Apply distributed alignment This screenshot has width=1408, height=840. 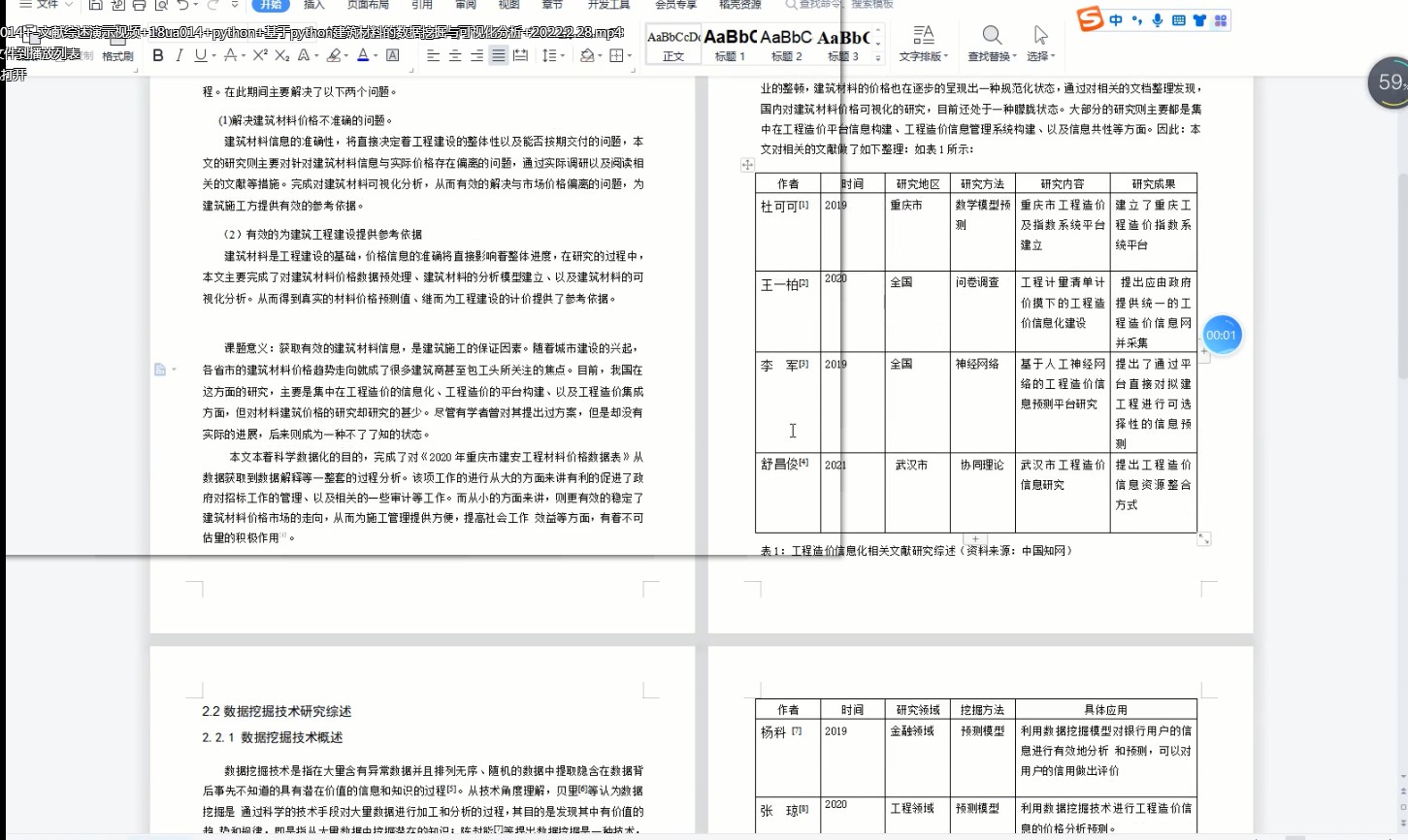520,55
